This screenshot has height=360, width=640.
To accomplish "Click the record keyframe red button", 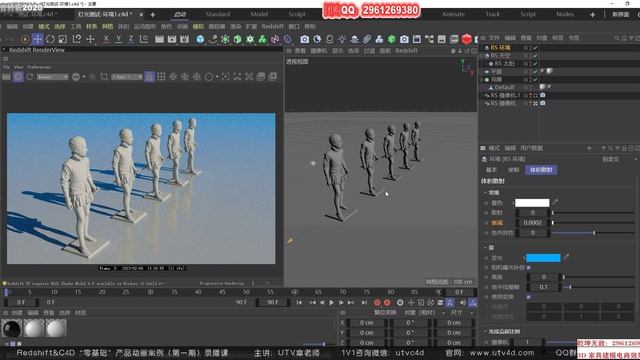I will (x=377, y=302).
